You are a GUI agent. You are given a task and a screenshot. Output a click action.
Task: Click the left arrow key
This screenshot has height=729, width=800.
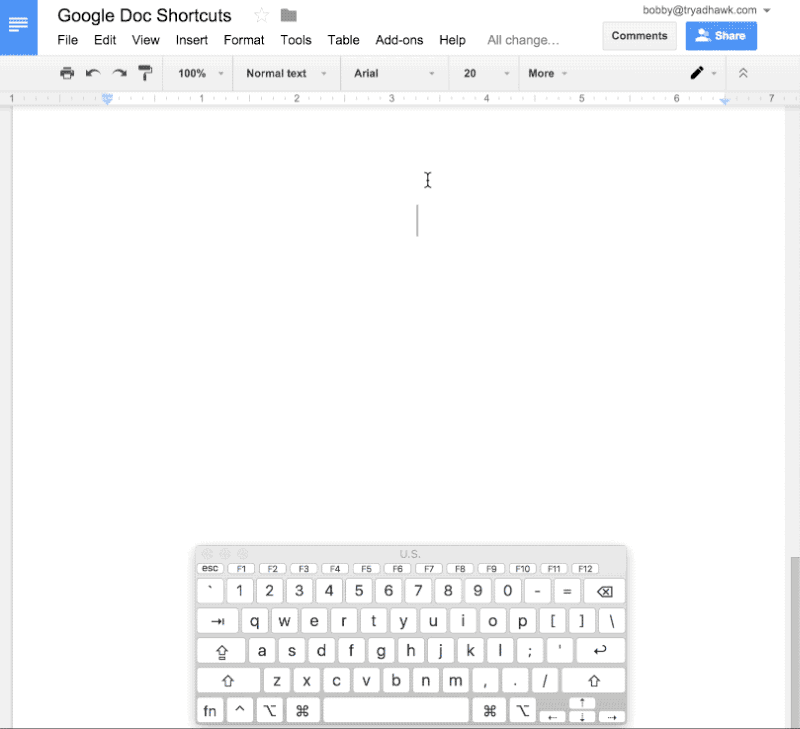[552, 717]
